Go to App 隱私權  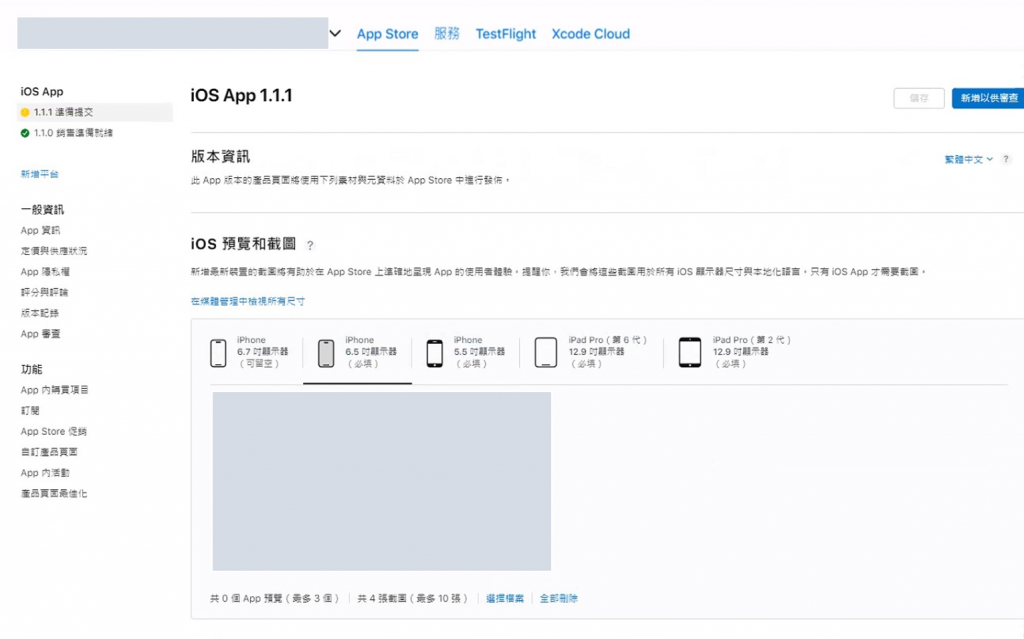click(x=44, y=272)
